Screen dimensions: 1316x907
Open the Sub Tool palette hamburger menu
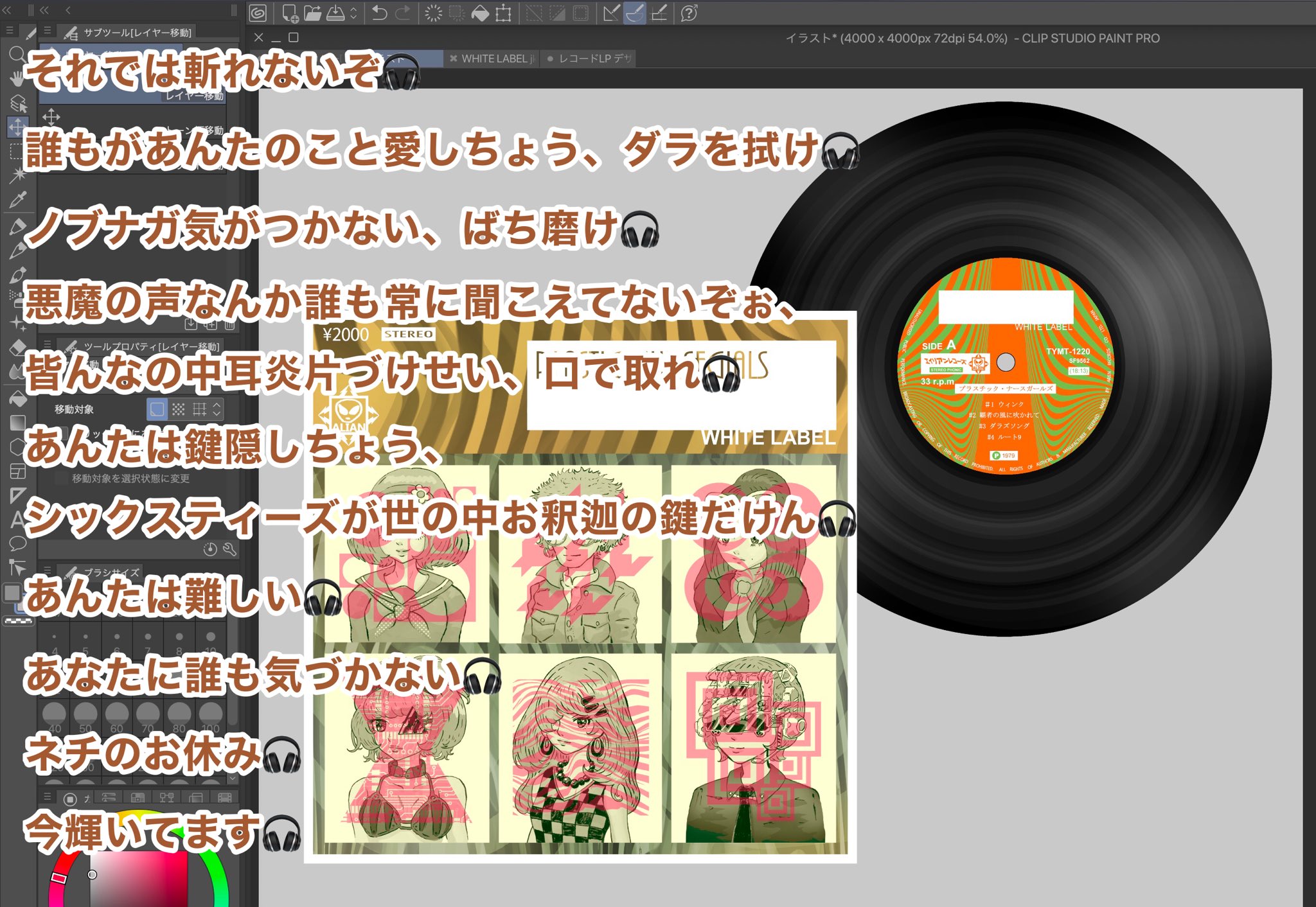pyautogui.click(x=47, y=30)
